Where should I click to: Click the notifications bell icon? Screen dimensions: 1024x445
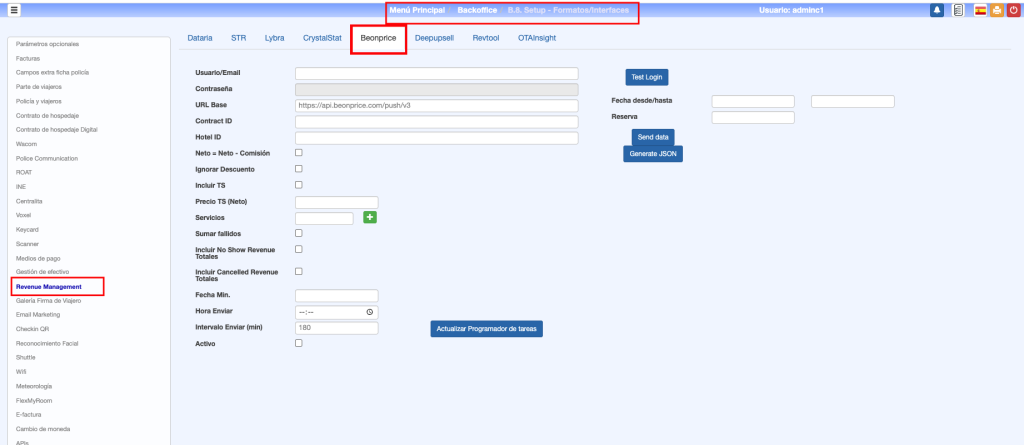point(937,10)
